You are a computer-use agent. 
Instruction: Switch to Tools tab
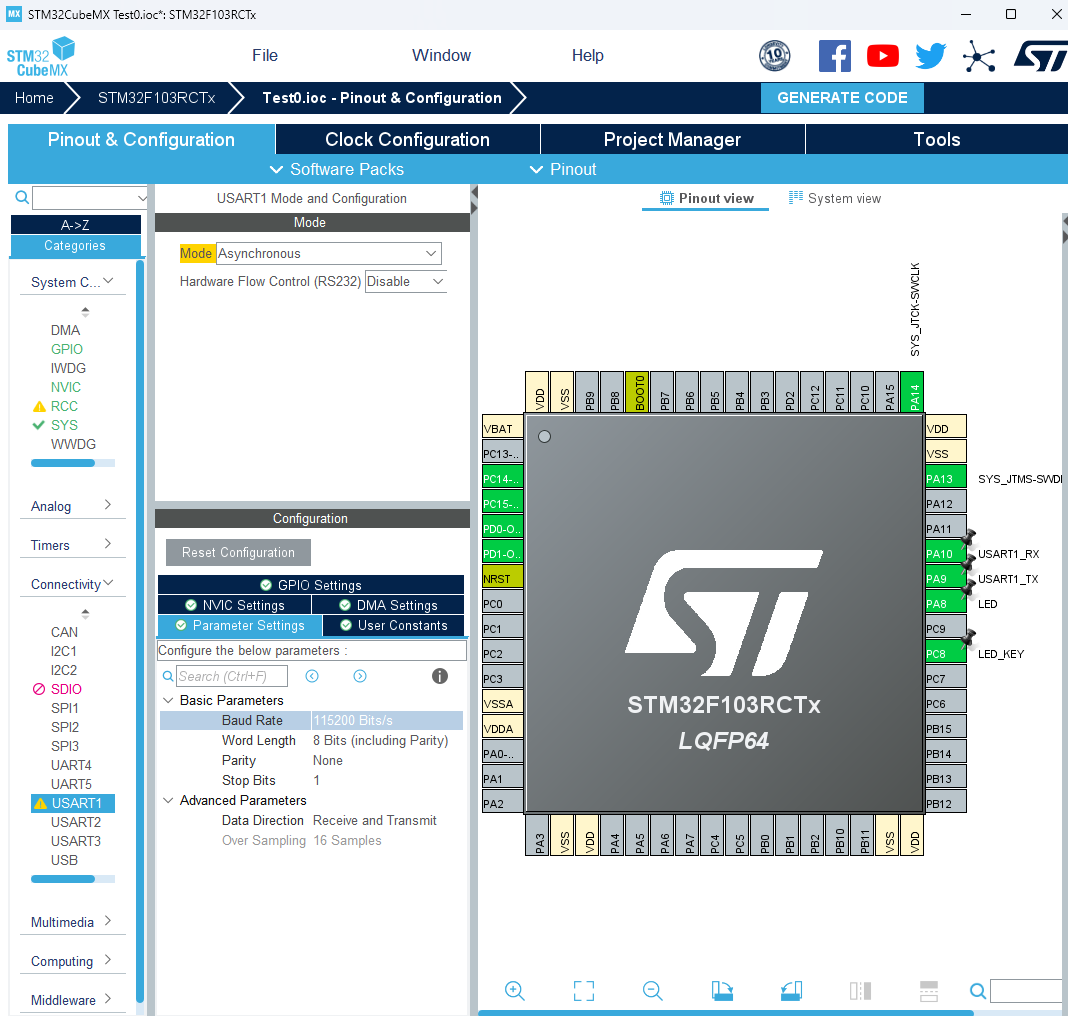tap(937, 139)
